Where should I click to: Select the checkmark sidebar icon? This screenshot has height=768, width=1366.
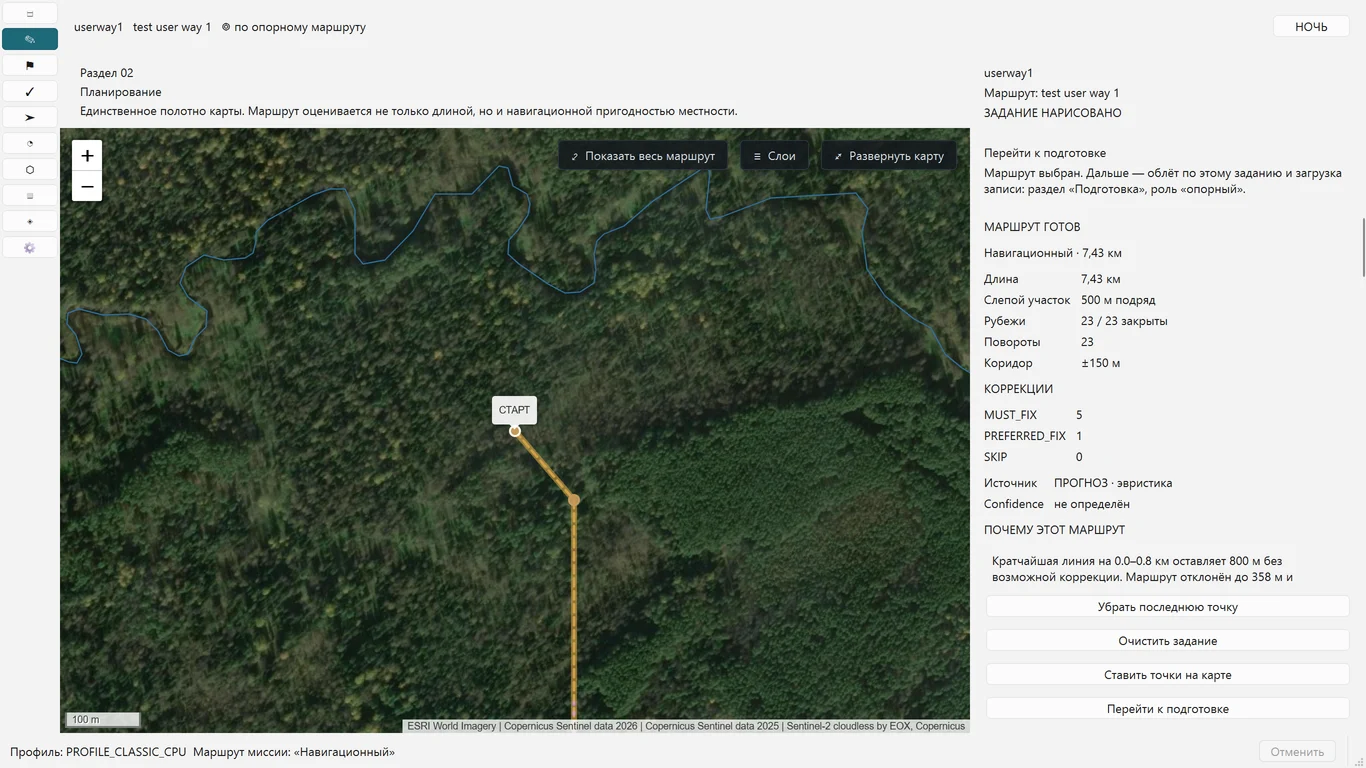30,91
